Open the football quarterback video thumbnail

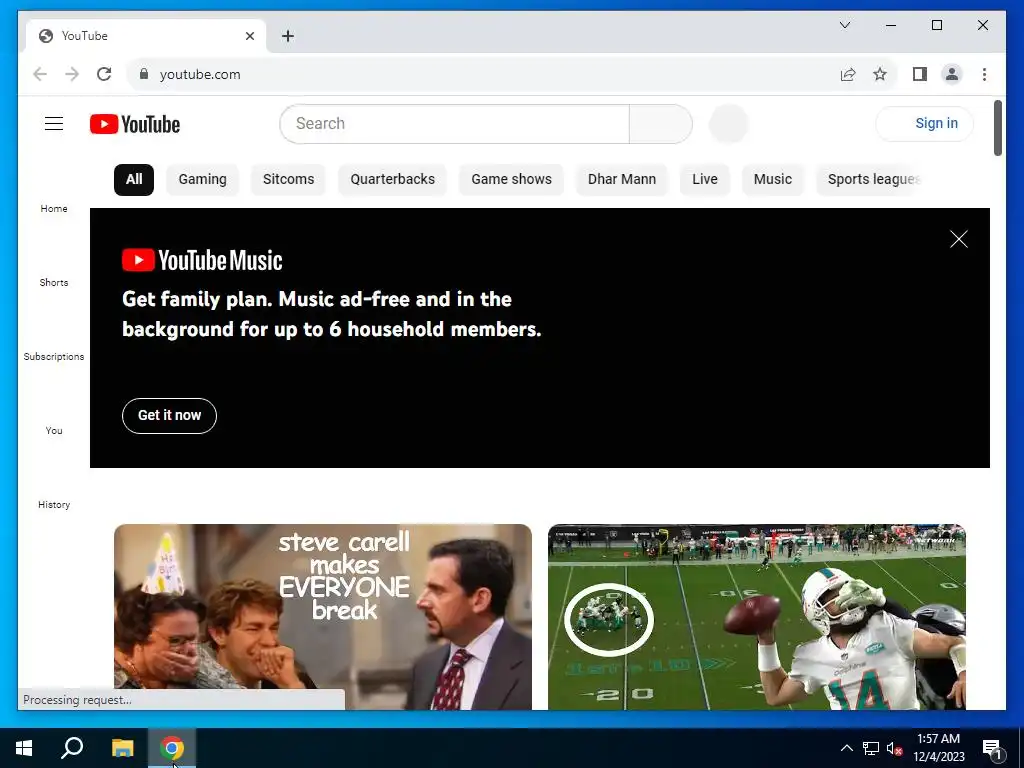tap(757, 617)
